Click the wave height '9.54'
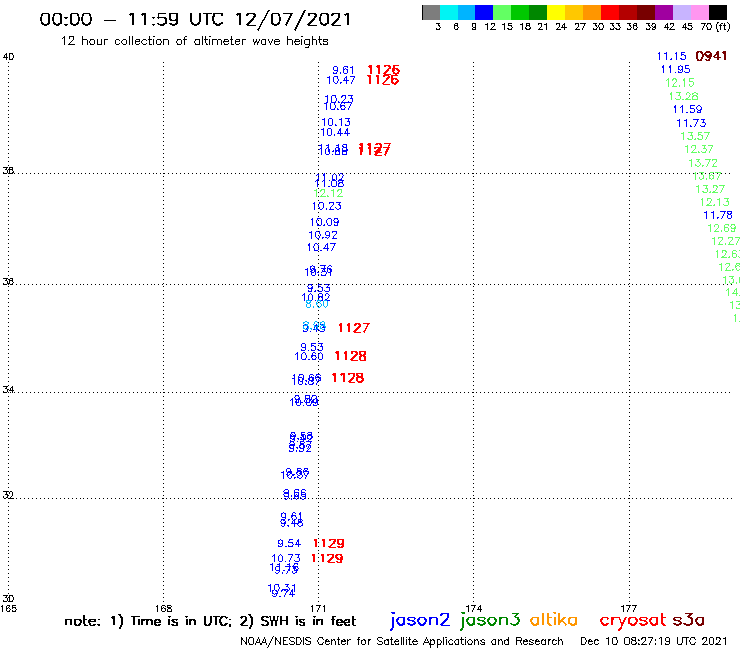The image size is (740, 650). click(x=289, y=543)
